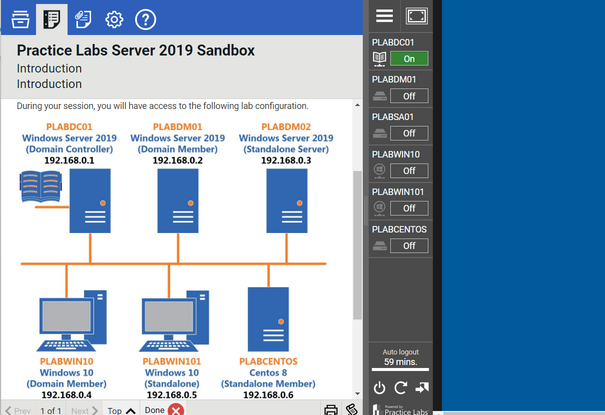605x415 pixels.
Task: Switch on PLABWIN101 machine
Action: (x=409, y=208)
